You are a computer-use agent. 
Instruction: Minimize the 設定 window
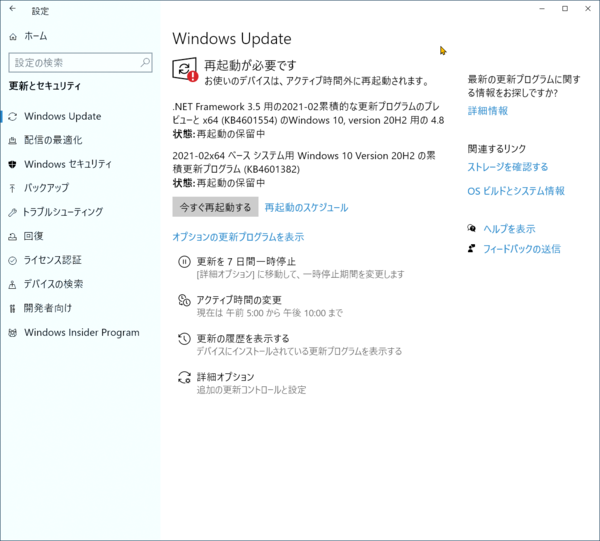coord(542,9)
